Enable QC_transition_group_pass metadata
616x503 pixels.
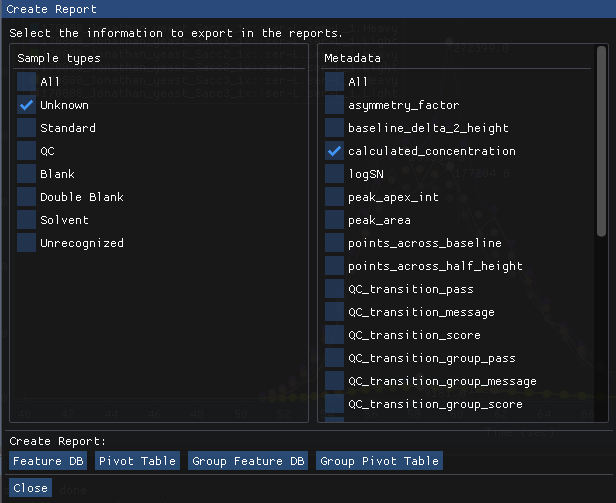pyautogui.click(x=334, y=358)
